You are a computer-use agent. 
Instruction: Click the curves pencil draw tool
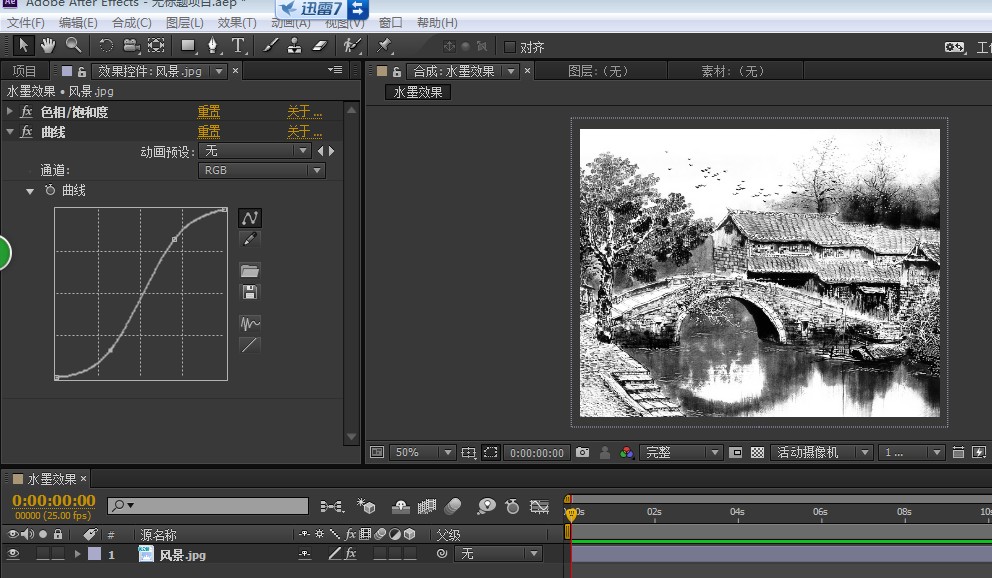[x=250, y=239]
